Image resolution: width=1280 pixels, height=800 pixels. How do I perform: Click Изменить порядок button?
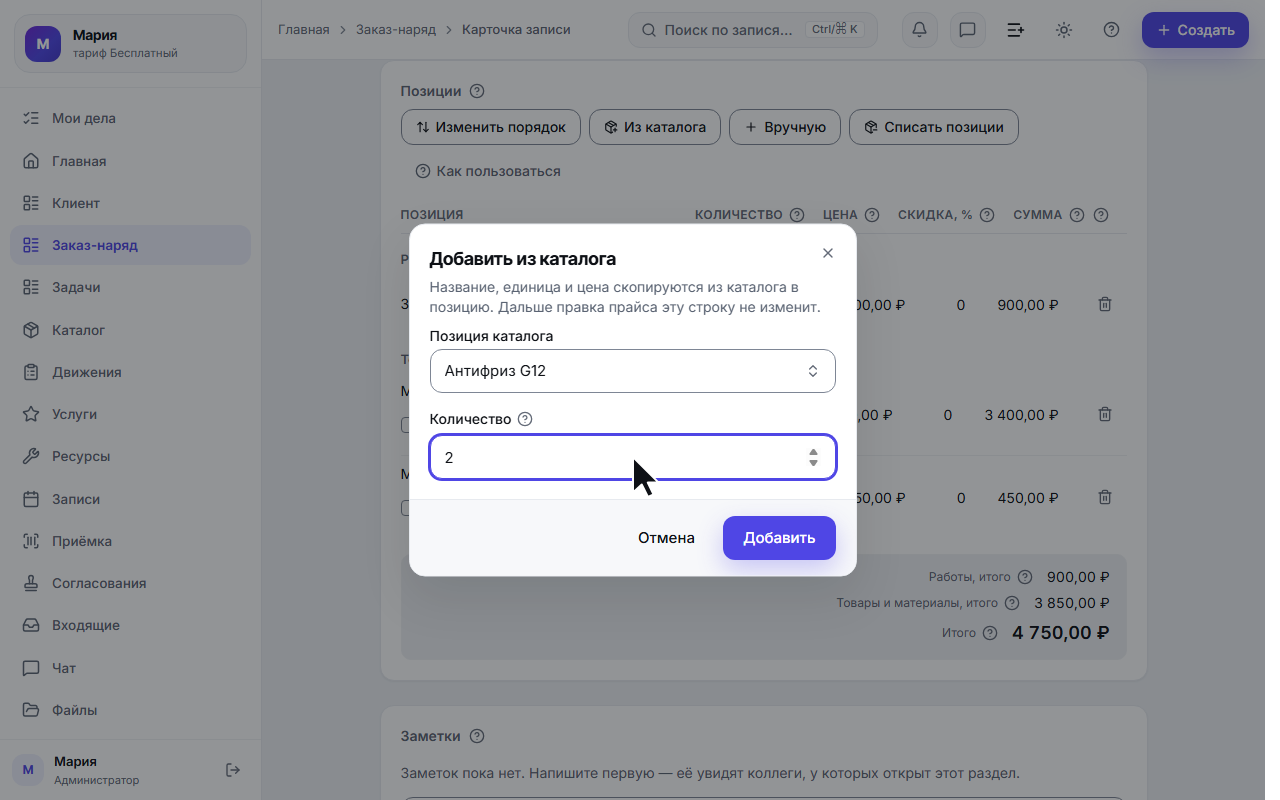[x=491, y=127]
